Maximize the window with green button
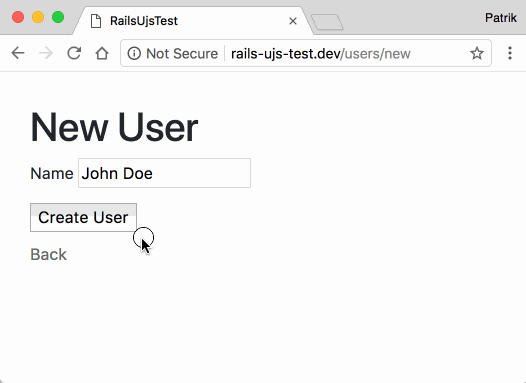Viewport: 526px width, 383px height. pyautogui.click(x=58, y=17)
